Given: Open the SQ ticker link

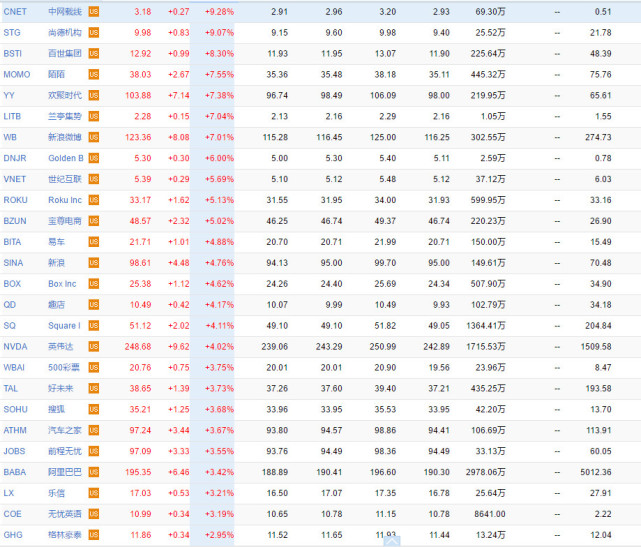Looking at the screenshot, I should [x=10, y=326].
